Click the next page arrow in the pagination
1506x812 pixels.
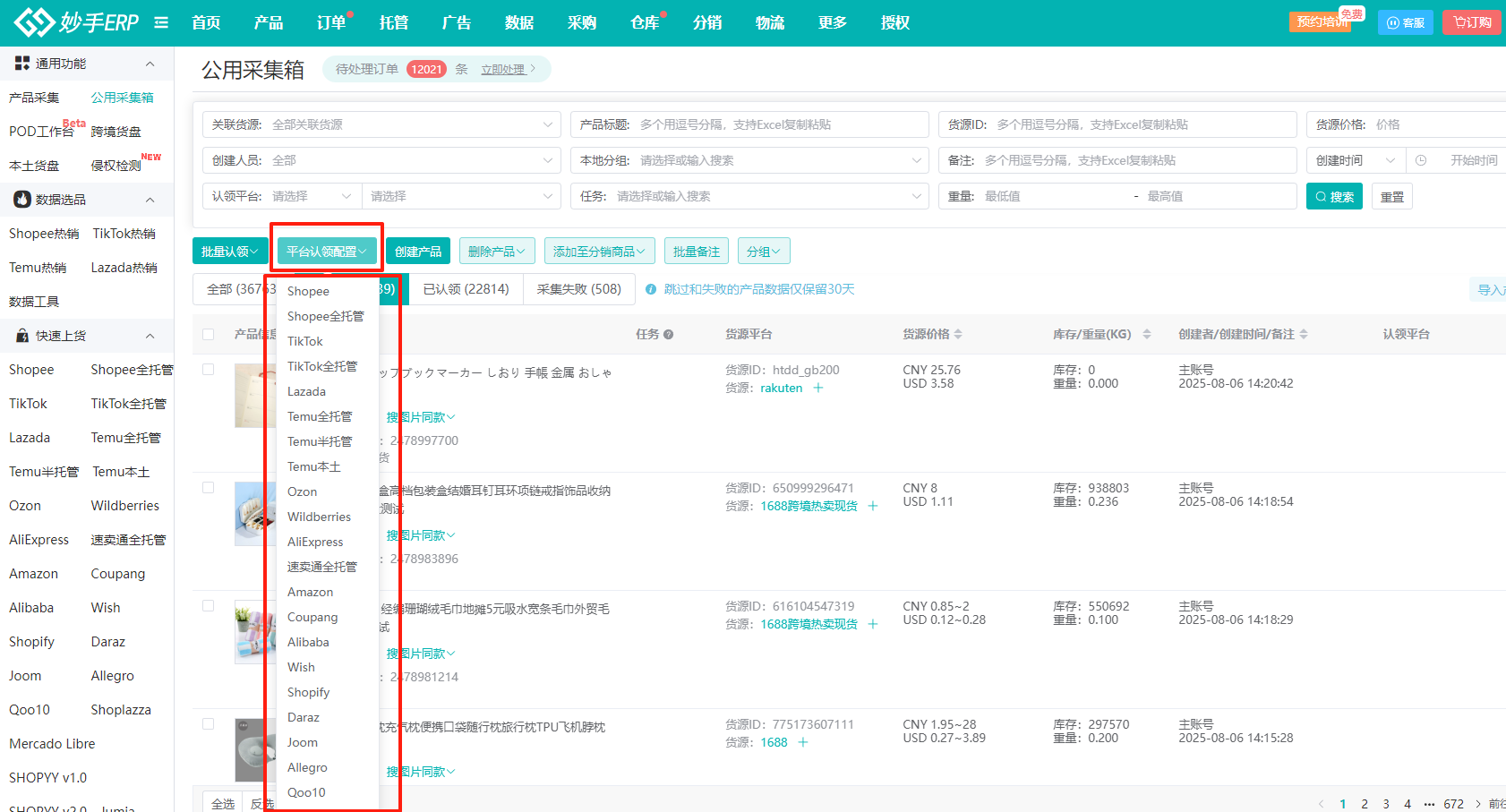pyautogui.click(x=1477, y=804)
